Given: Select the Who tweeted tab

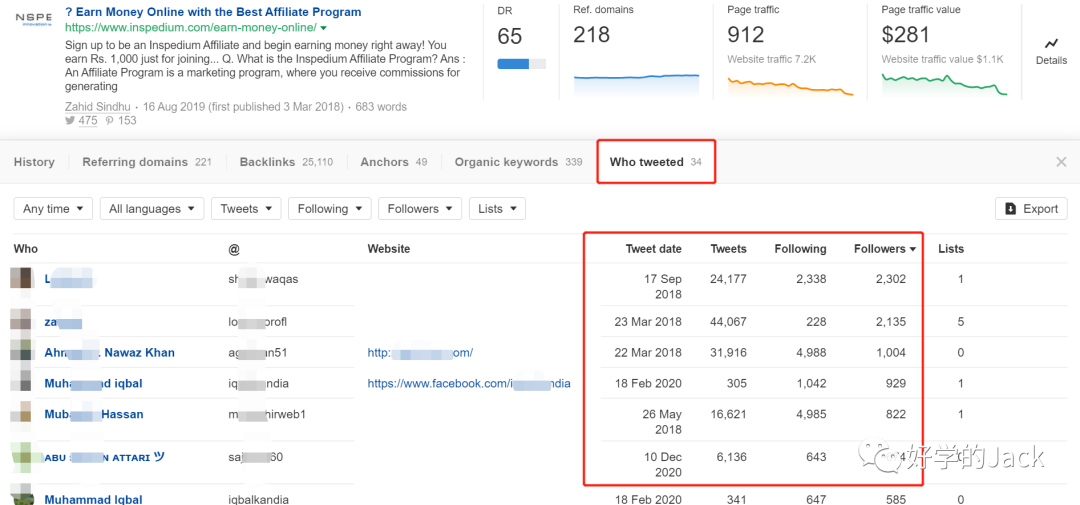Looking at the screenshot, I should (x=656, y=162).
